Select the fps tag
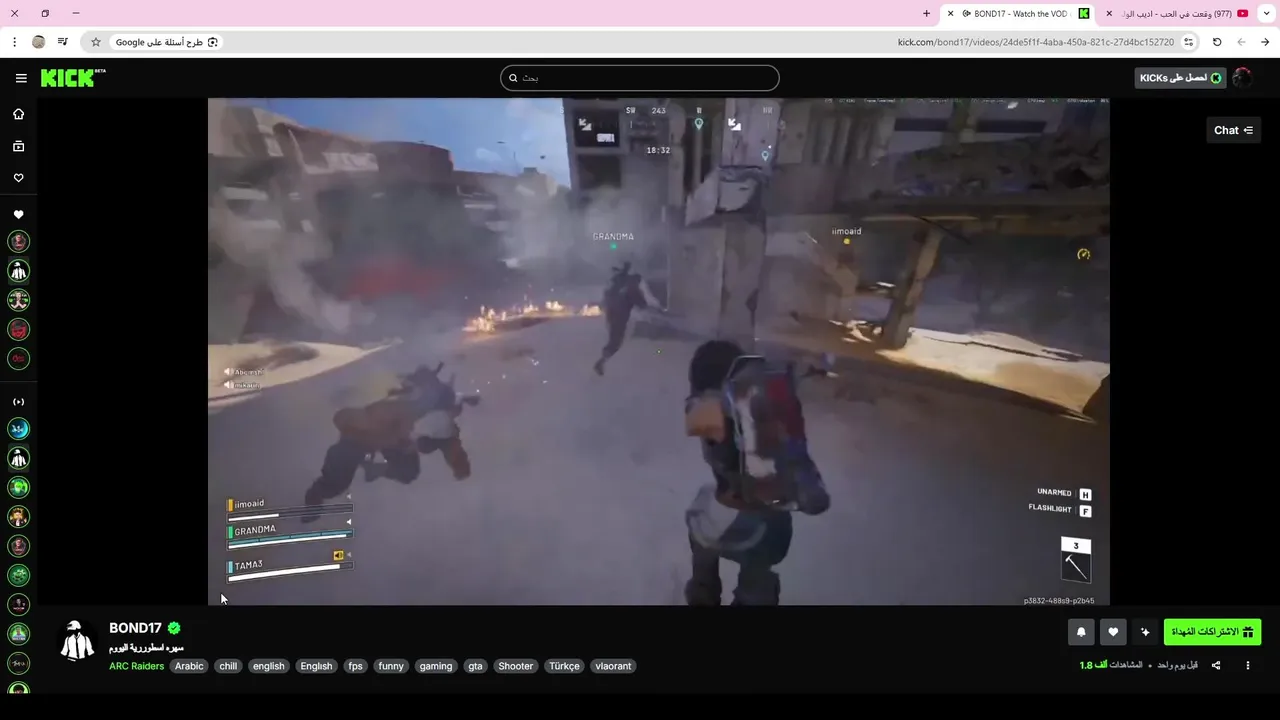1280x720 pixels. click(355, 666)
